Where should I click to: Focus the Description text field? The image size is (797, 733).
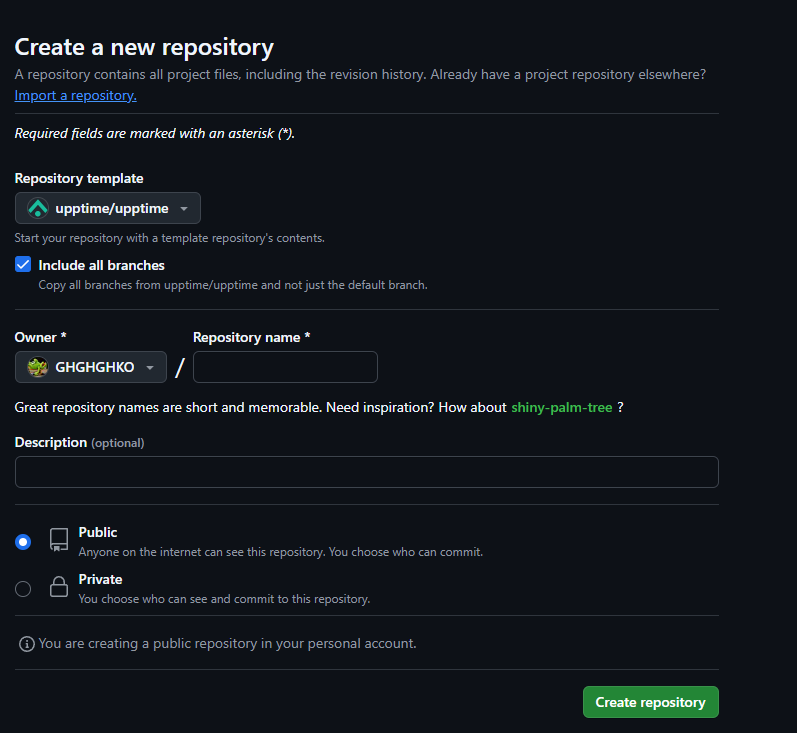366,472
